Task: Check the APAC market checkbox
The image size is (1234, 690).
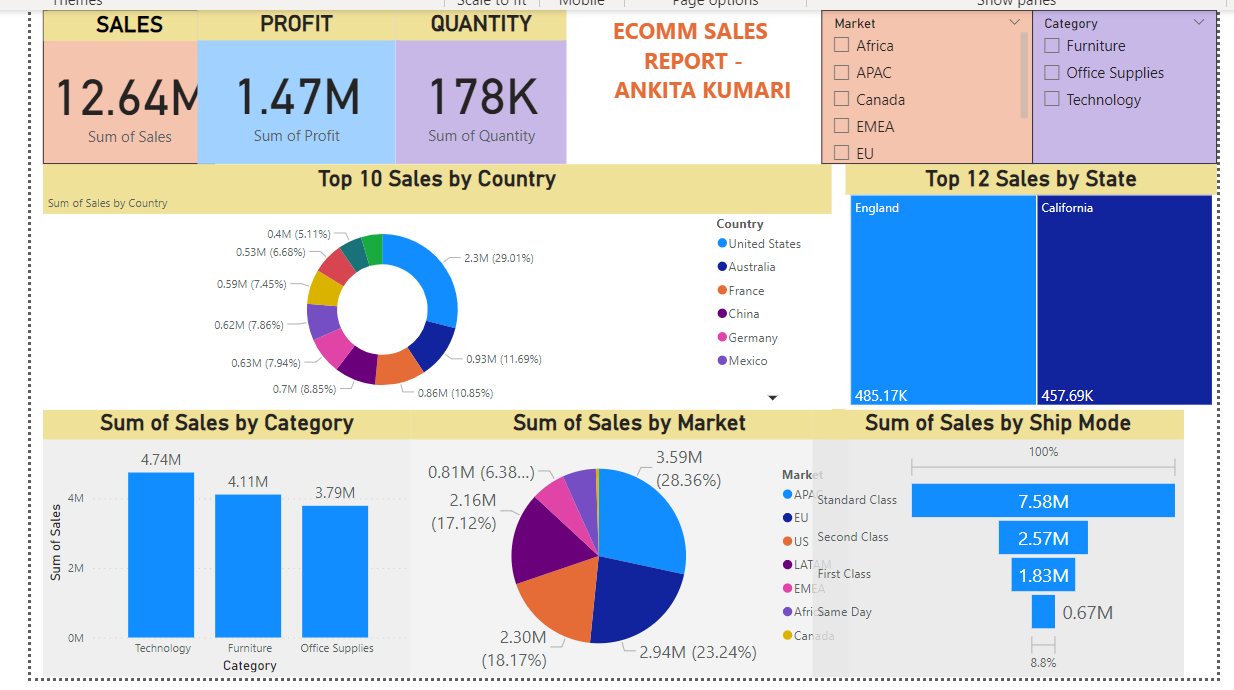Action: pyautogui.click(x=843, y=72)
